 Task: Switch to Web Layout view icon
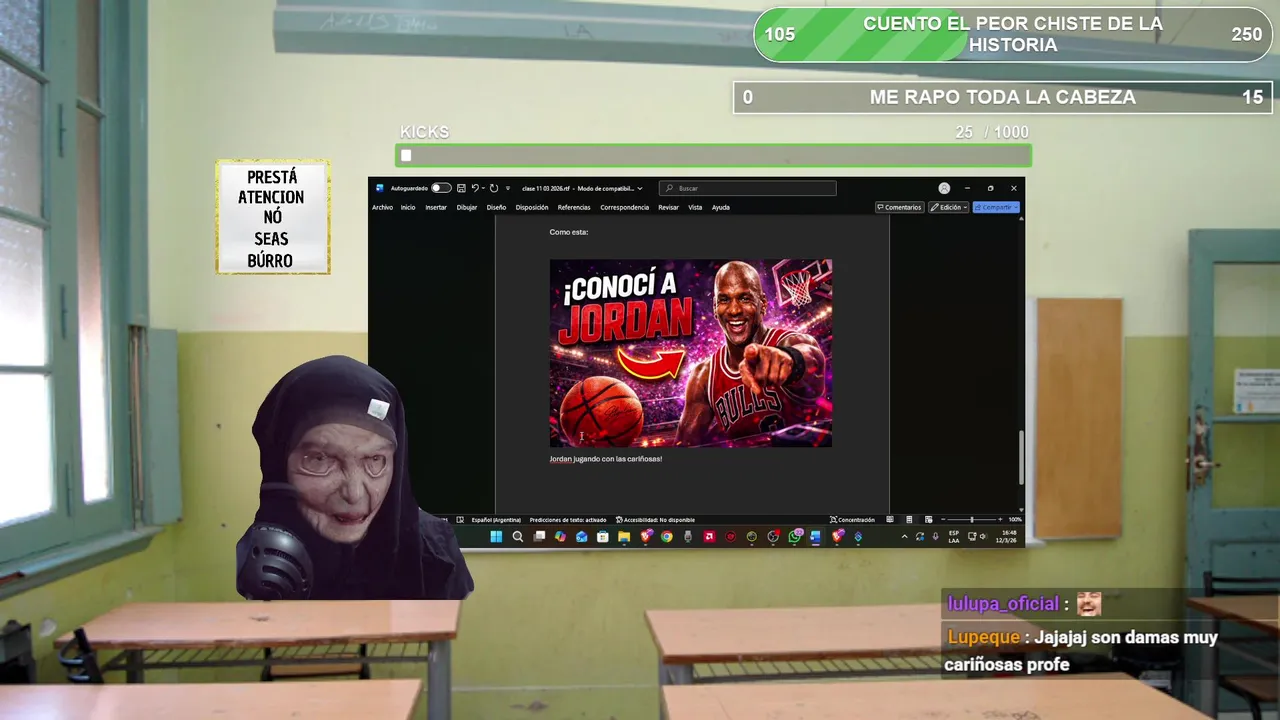point(928,520)
